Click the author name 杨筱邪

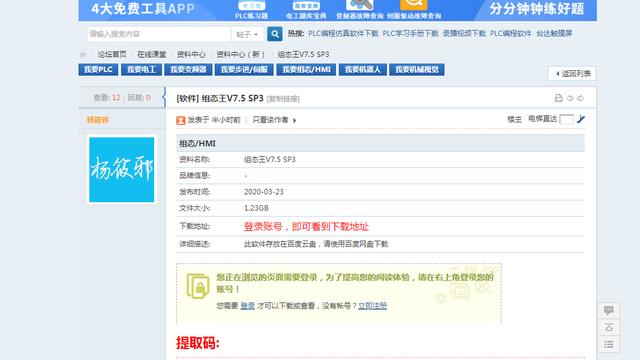tap(98, 120)
